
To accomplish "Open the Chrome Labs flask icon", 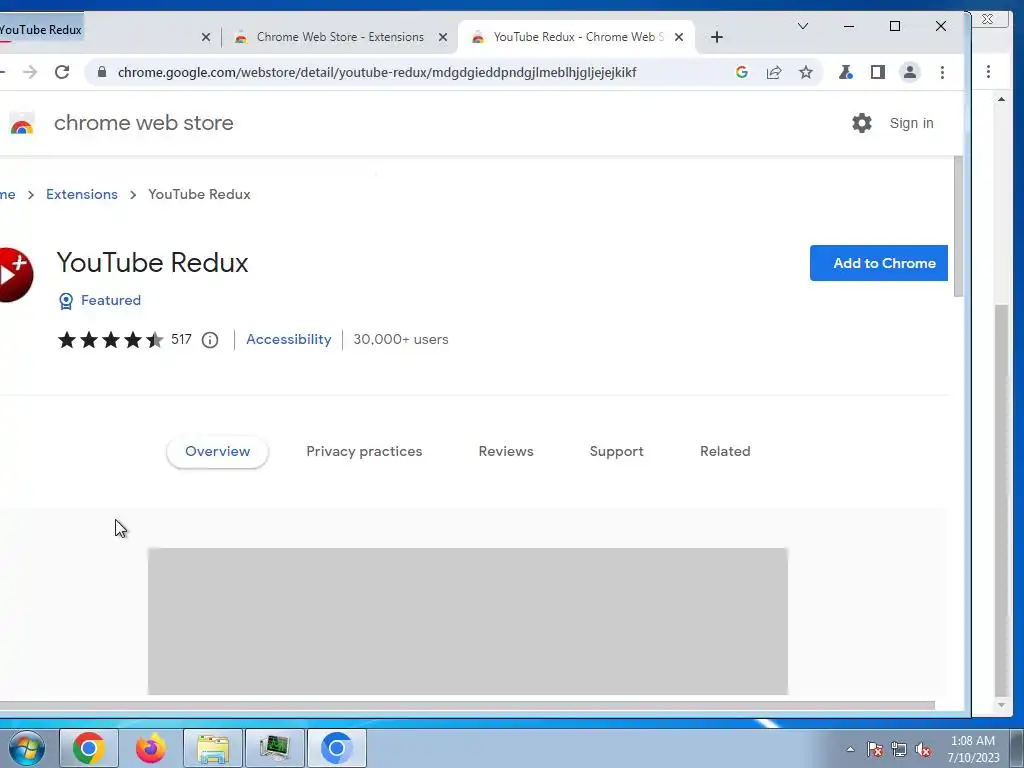I will (846, 72).
